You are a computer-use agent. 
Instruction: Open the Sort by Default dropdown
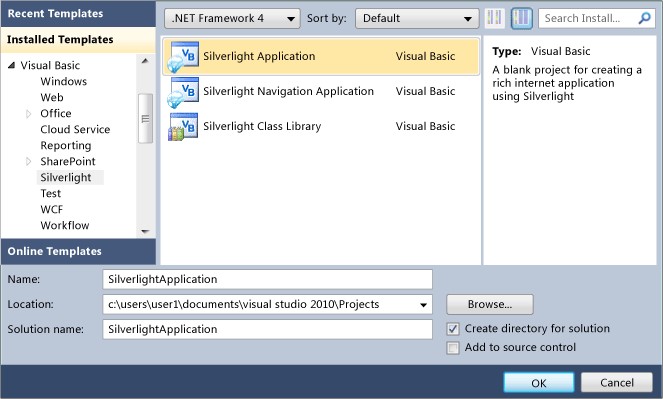point(417,19)
